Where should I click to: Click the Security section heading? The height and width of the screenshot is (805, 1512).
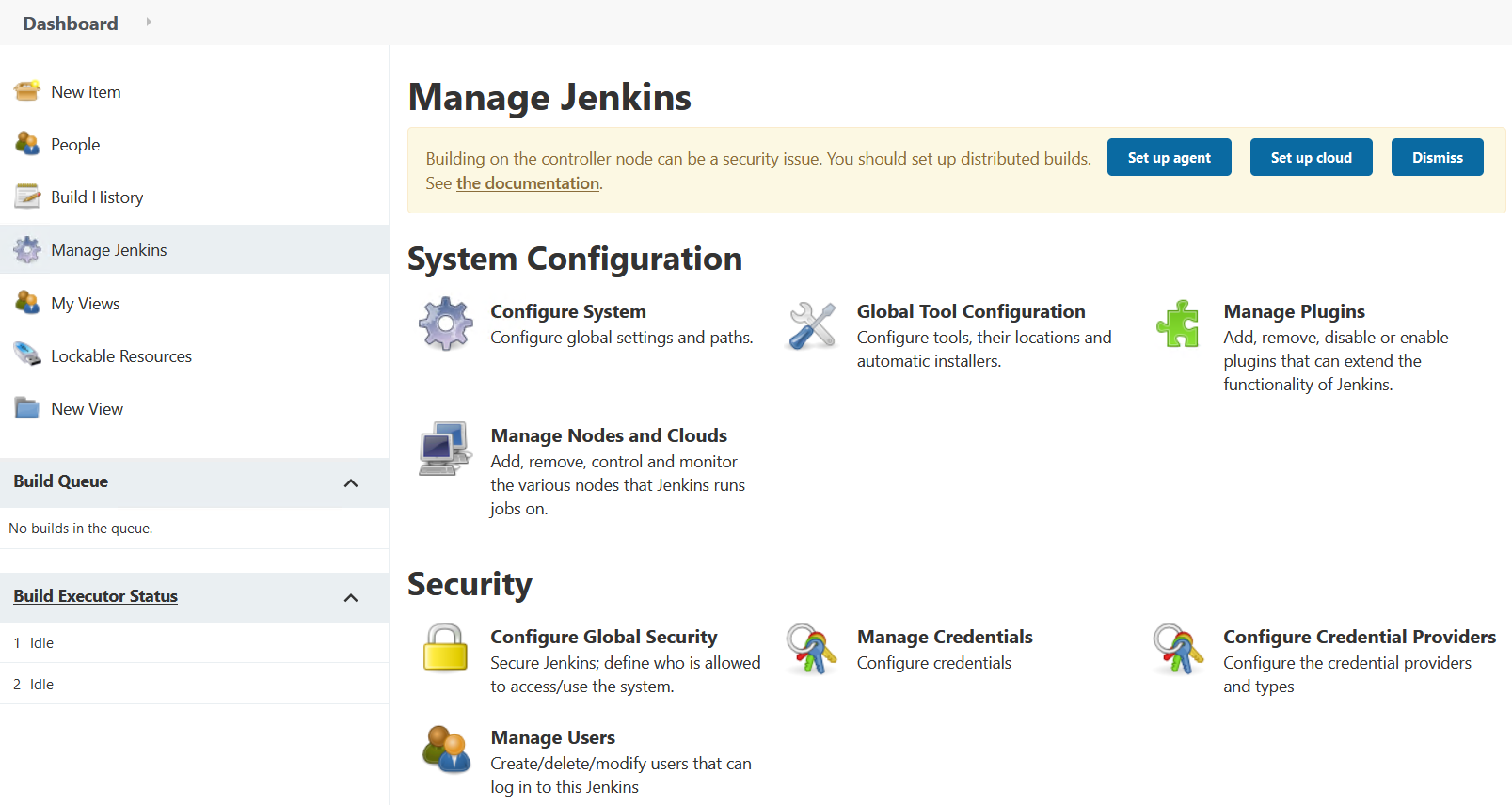470,584
